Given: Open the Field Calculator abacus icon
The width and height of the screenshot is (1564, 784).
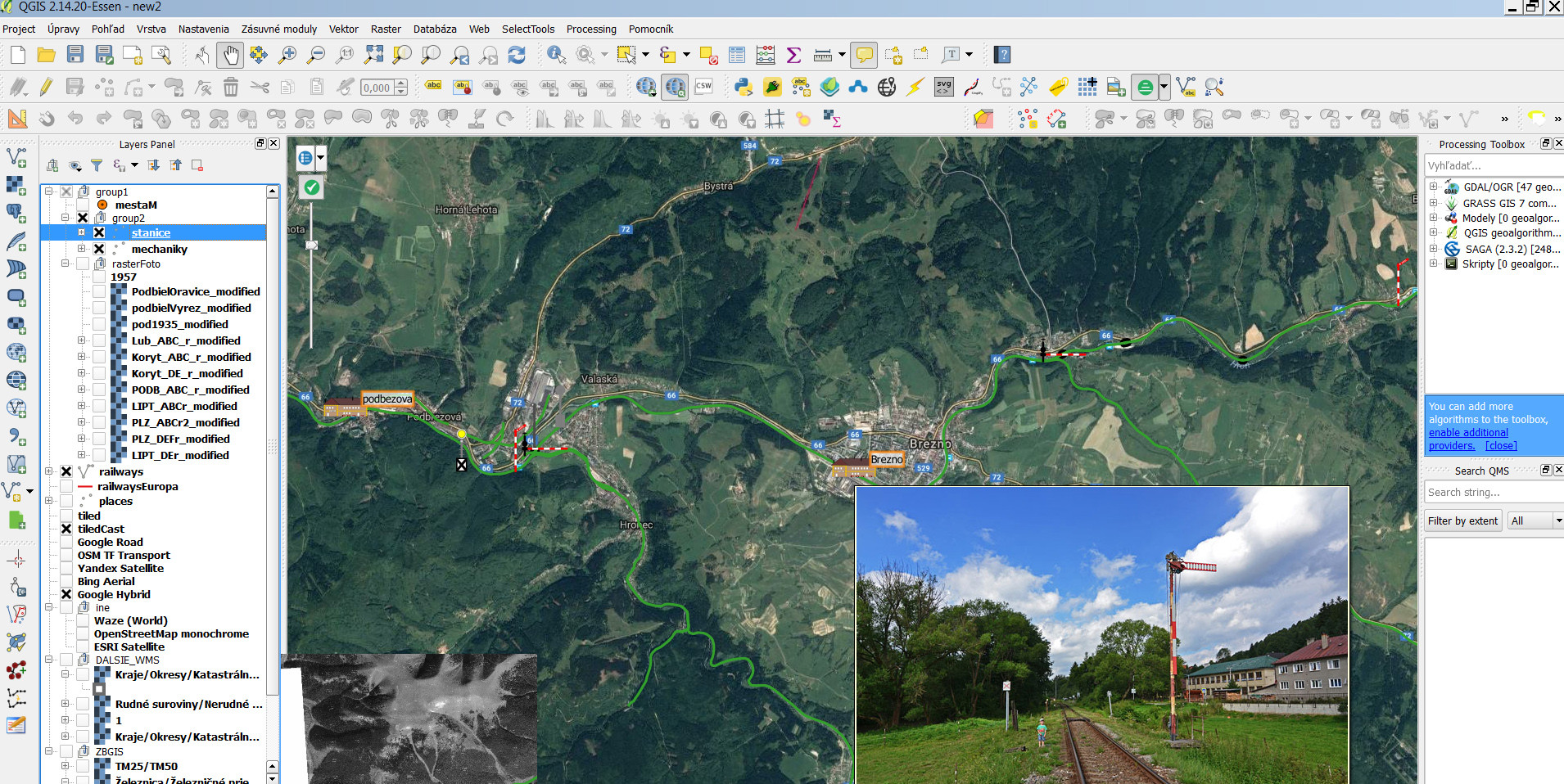Looking at the screenshot, I should click(x=766, y=55).
